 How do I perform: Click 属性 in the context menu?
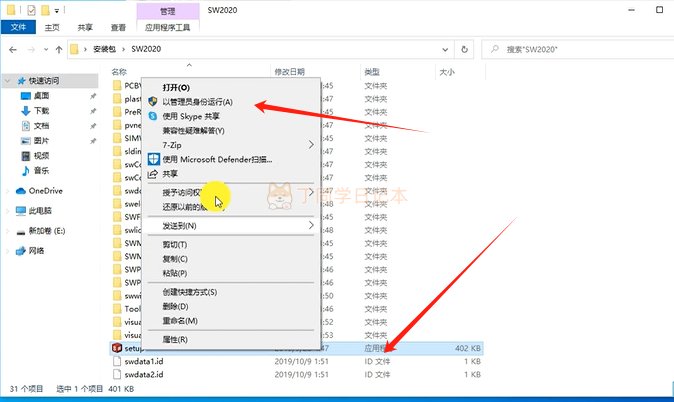pos(174,340)
